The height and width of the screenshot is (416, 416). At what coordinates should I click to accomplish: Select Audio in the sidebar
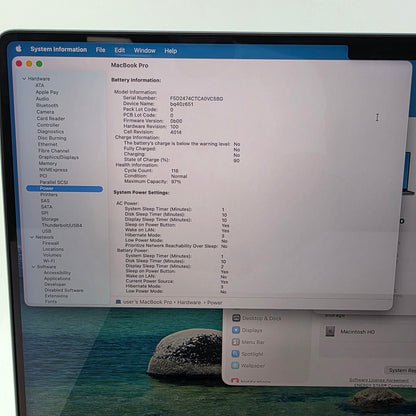pyautogui.click(x=42, y=99)
